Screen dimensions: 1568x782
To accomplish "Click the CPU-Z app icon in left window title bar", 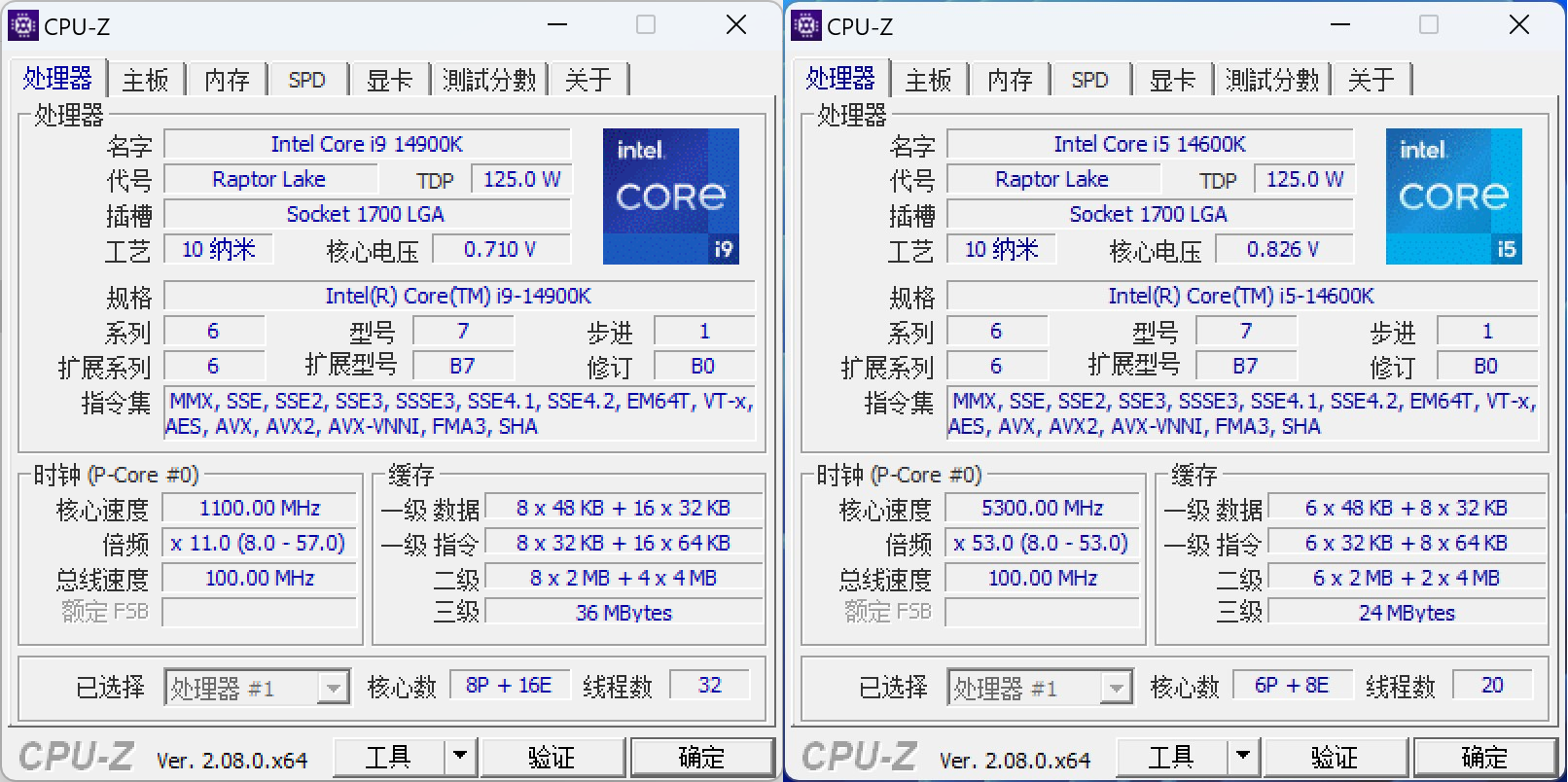I will pos(22,25).
